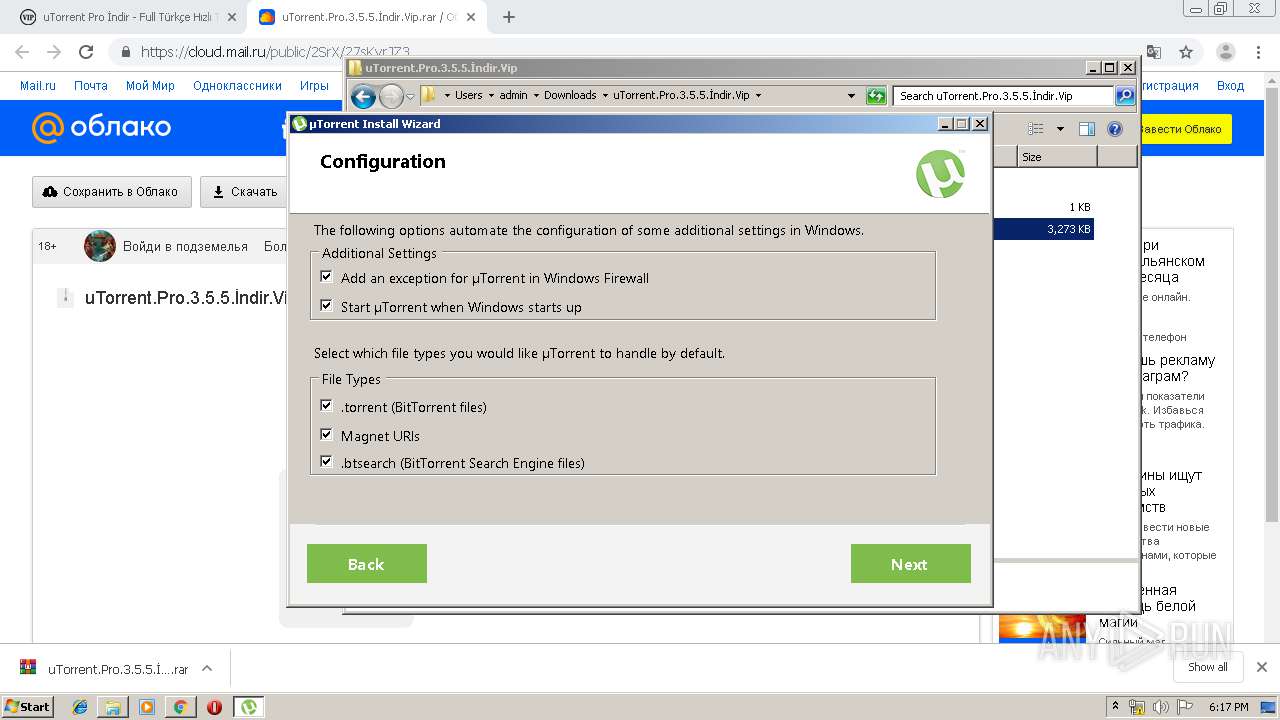
Task: Open Chrome profile avatar icon
Action: (1225, 52)
